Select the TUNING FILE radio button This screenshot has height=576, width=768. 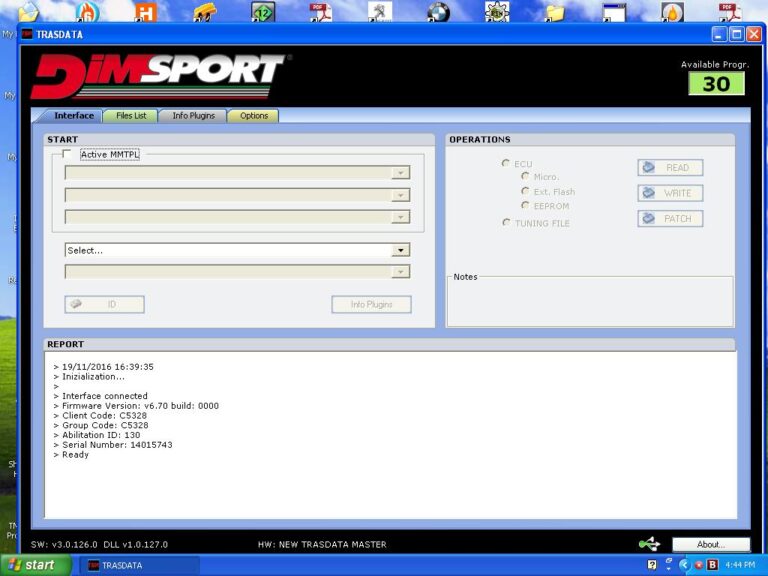click(x=506, y=222)
